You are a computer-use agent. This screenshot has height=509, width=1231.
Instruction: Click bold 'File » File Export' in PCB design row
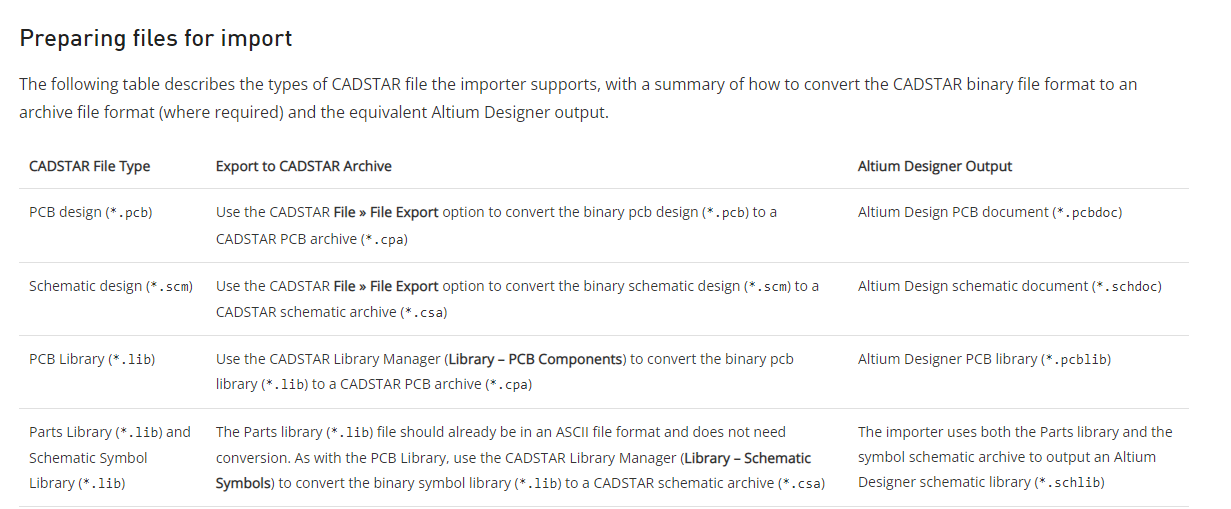coord(386,213)
